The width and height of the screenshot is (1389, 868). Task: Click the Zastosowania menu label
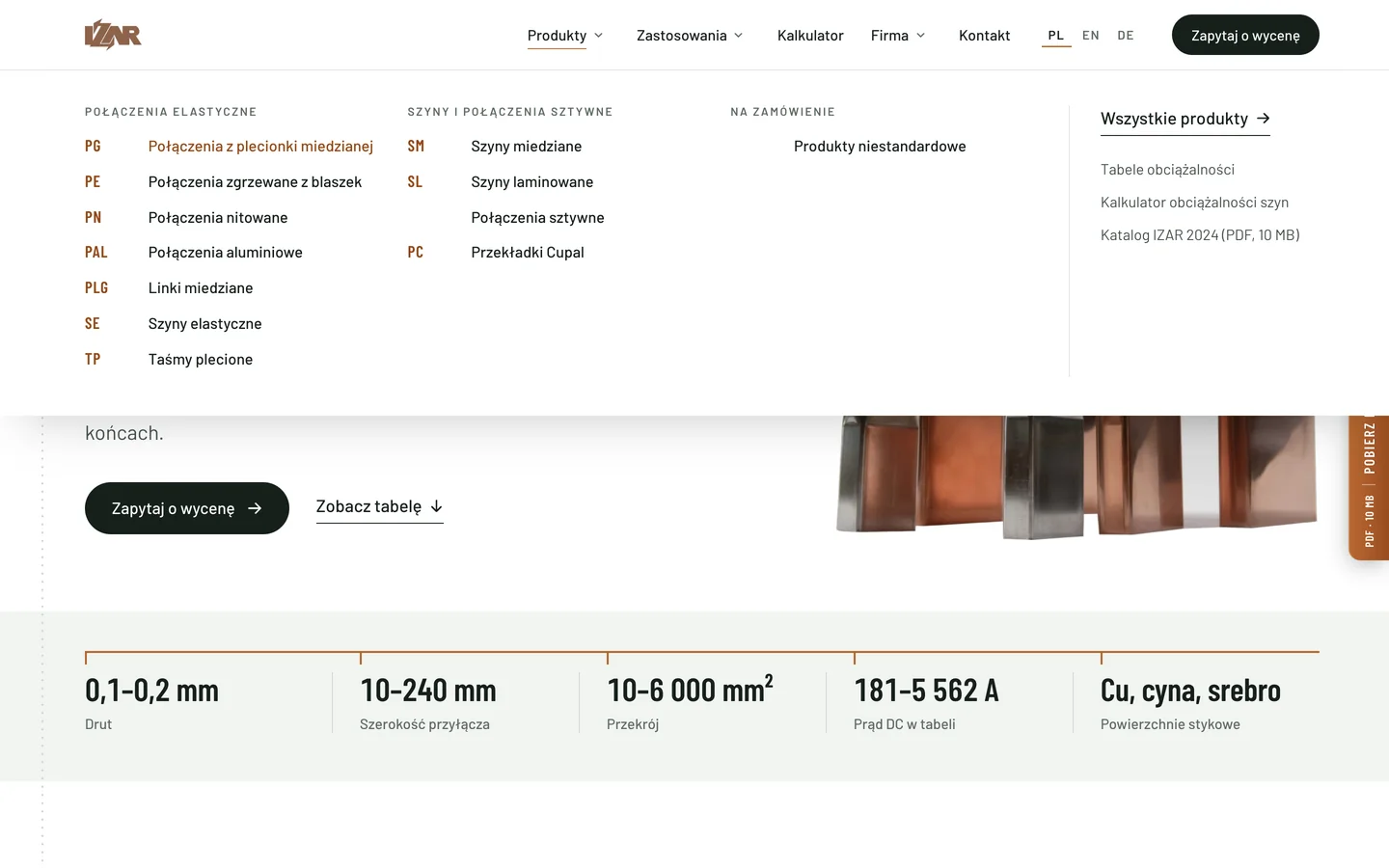pyautogui.click(x=681, y=36)
